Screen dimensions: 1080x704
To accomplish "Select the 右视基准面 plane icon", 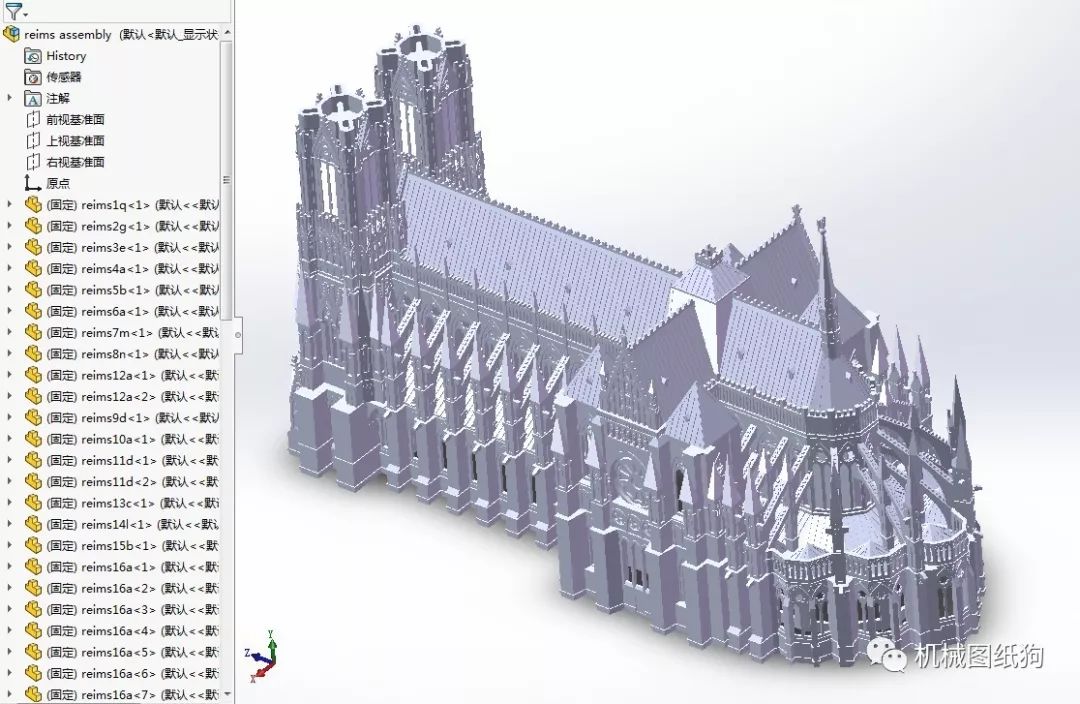I will pyautogui.click(x=33, y=163).
